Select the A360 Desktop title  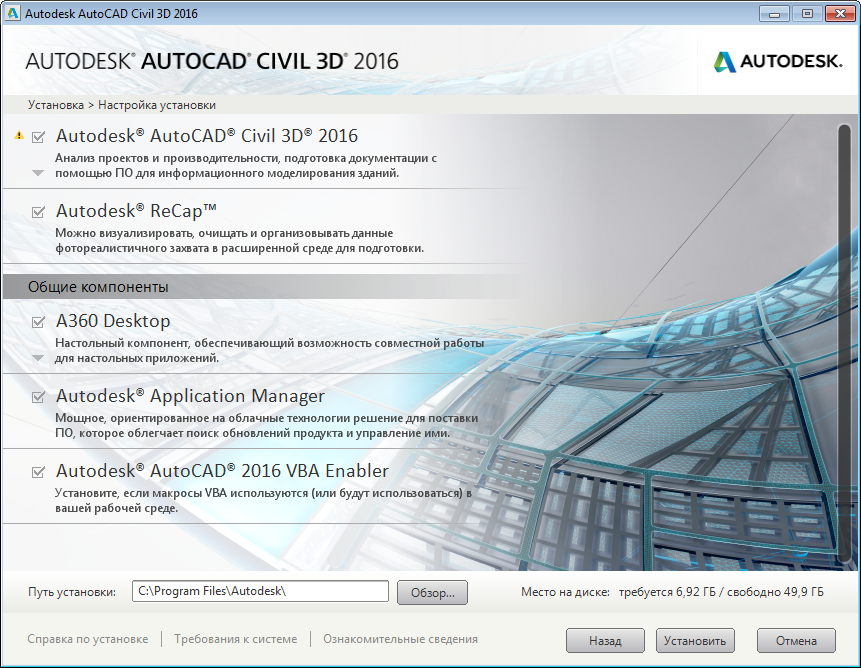coord(113,321)
